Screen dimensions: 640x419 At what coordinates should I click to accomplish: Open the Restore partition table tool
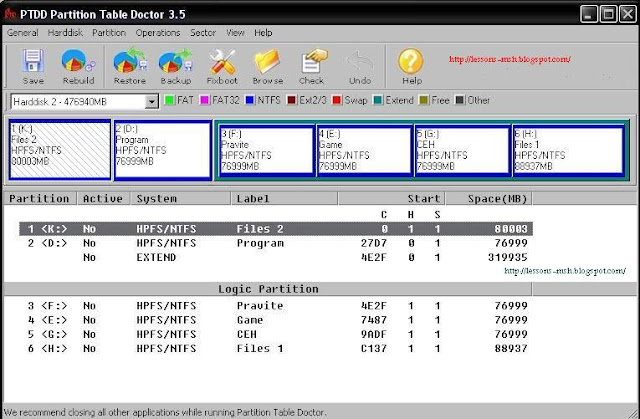click(x=130, y=61)
